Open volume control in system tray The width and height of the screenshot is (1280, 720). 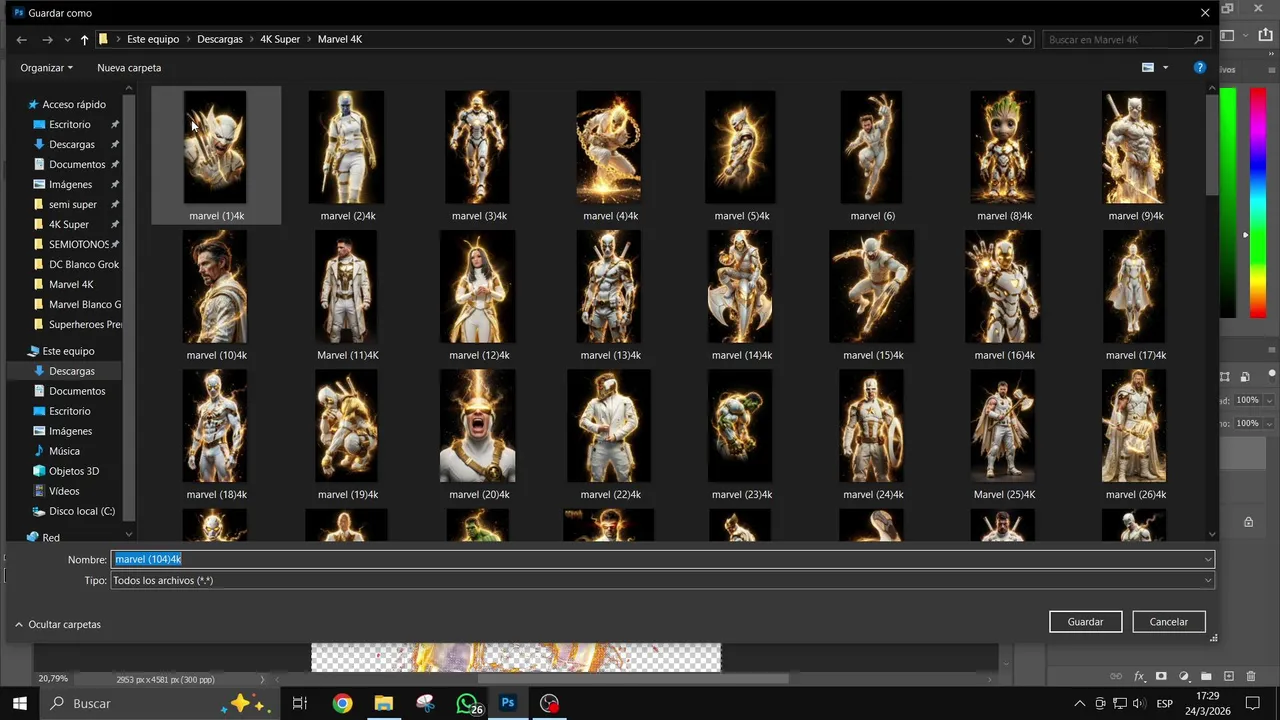click(x=1141, y=703)
